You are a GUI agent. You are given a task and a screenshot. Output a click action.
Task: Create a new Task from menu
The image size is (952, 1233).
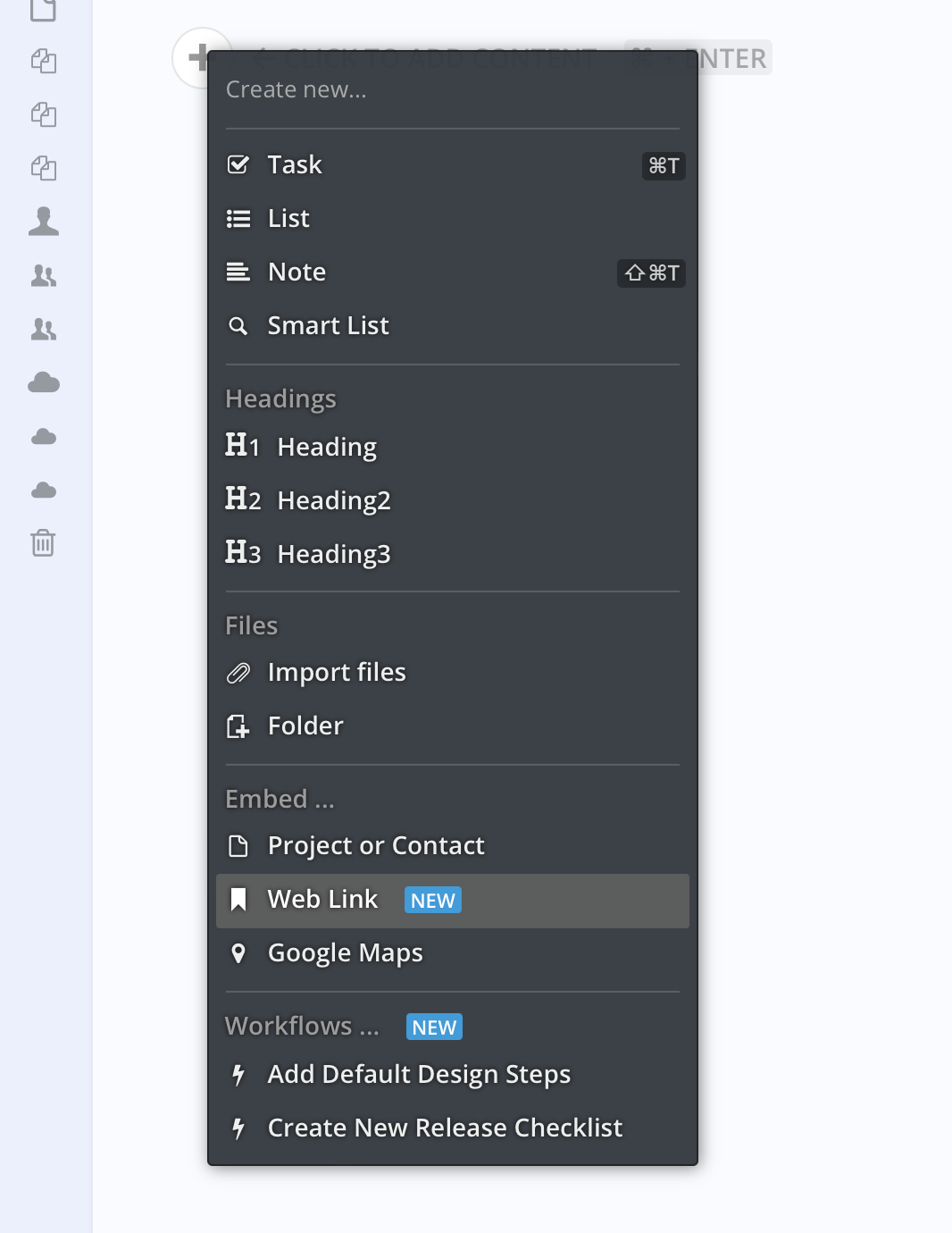click(452, 165)
